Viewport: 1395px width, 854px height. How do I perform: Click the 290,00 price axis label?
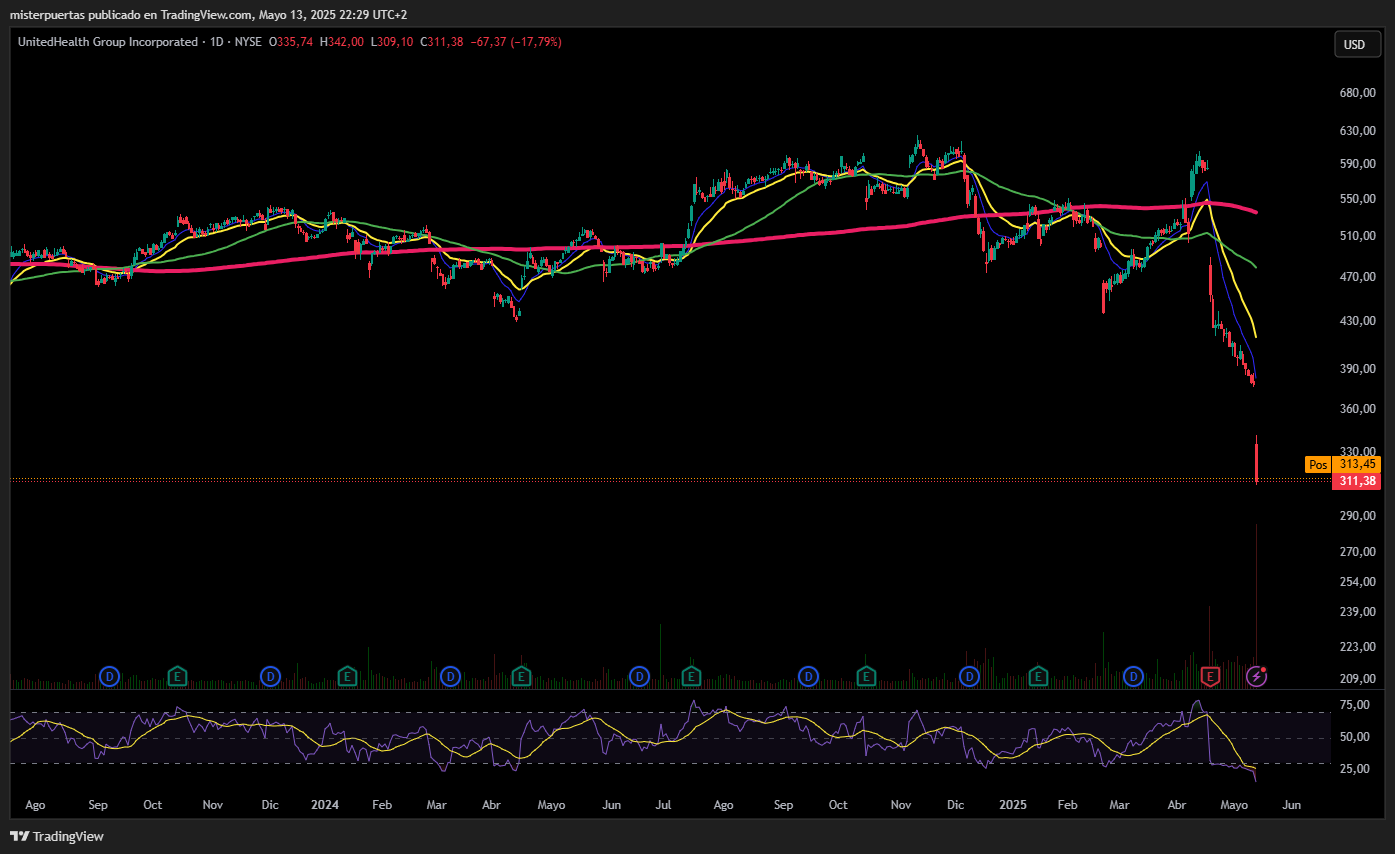click(x=1358, y=516)
